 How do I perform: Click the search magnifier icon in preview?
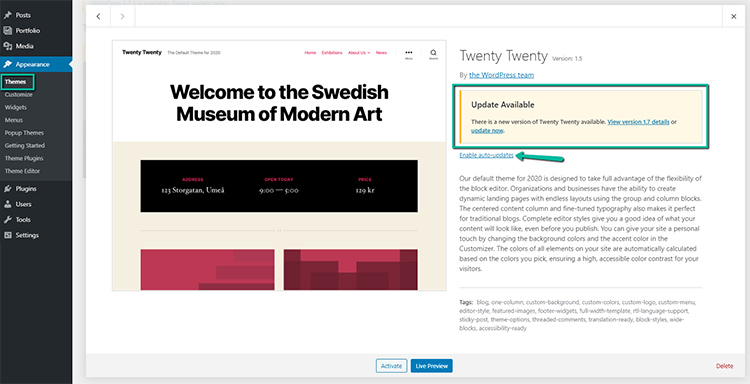point(433,54)
